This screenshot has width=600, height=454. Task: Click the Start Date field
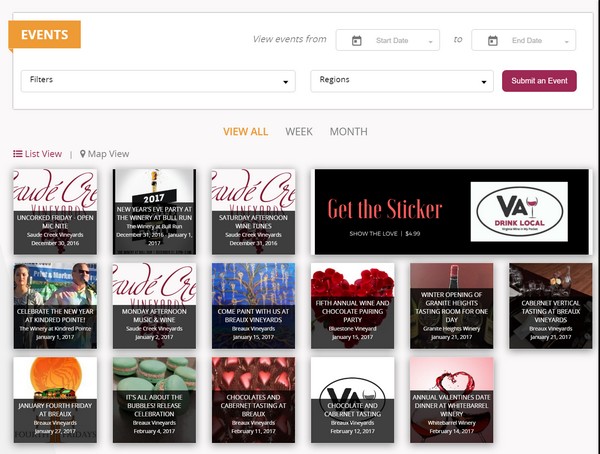(388, 40)
